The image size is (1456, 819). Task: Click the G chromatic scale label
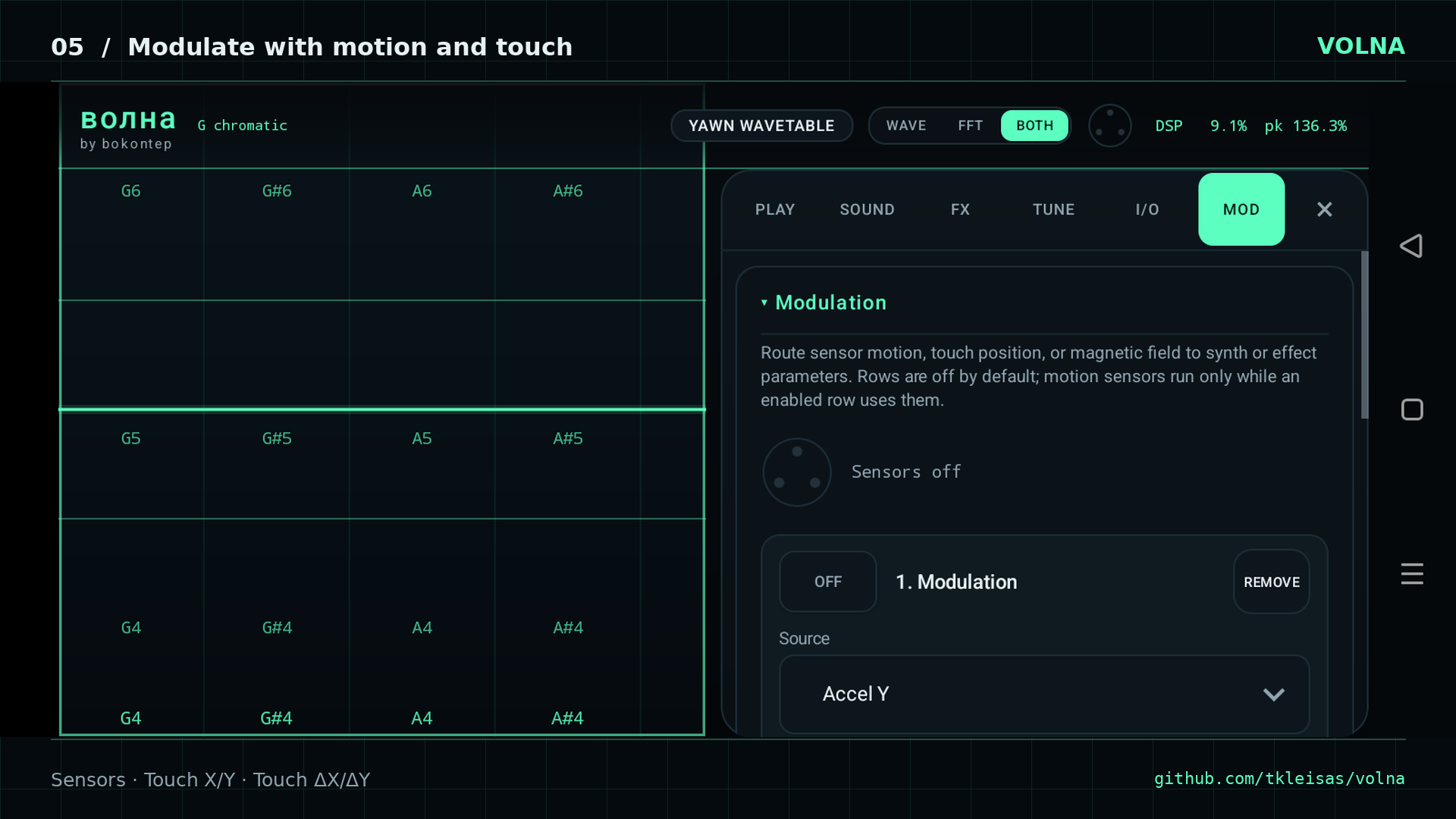pos(243,125)
